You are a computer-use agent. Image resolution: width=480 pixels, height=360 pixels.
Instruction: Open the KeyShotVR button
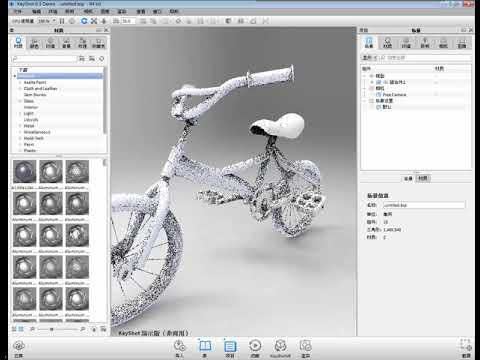tap(280, 349)
